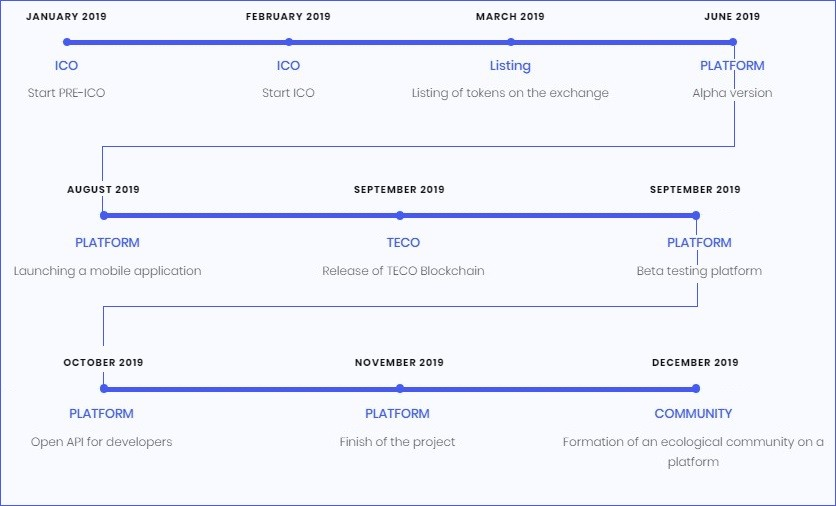Click the 'Finish of the project' description
The image size is (836, 506).
(x=397, y=442)
